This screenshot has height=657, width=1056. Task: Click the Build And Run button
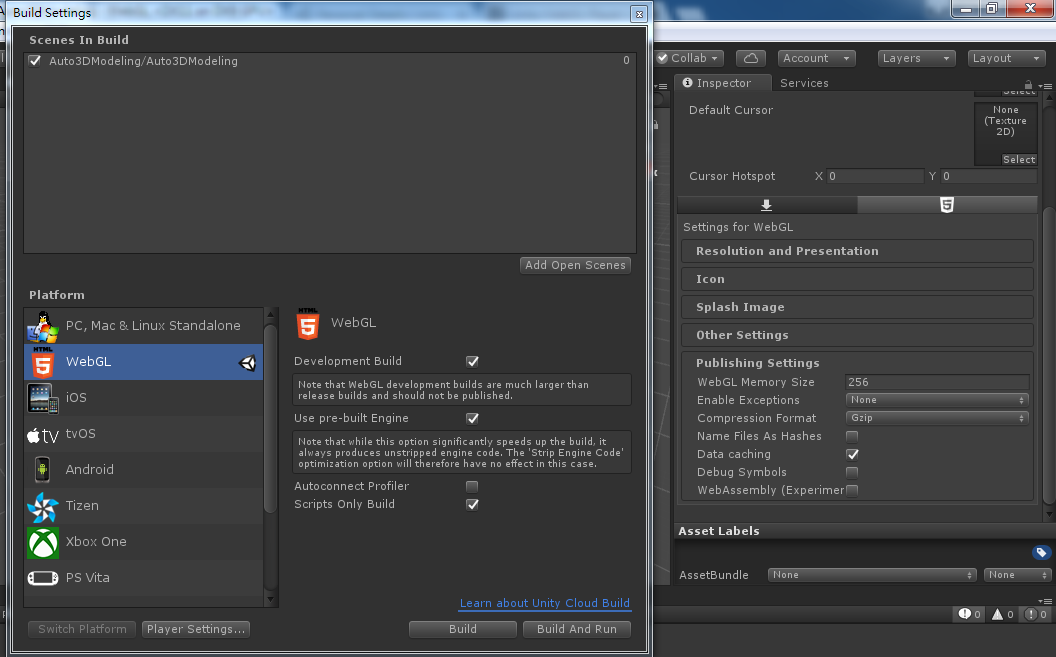tap(577, 629)
